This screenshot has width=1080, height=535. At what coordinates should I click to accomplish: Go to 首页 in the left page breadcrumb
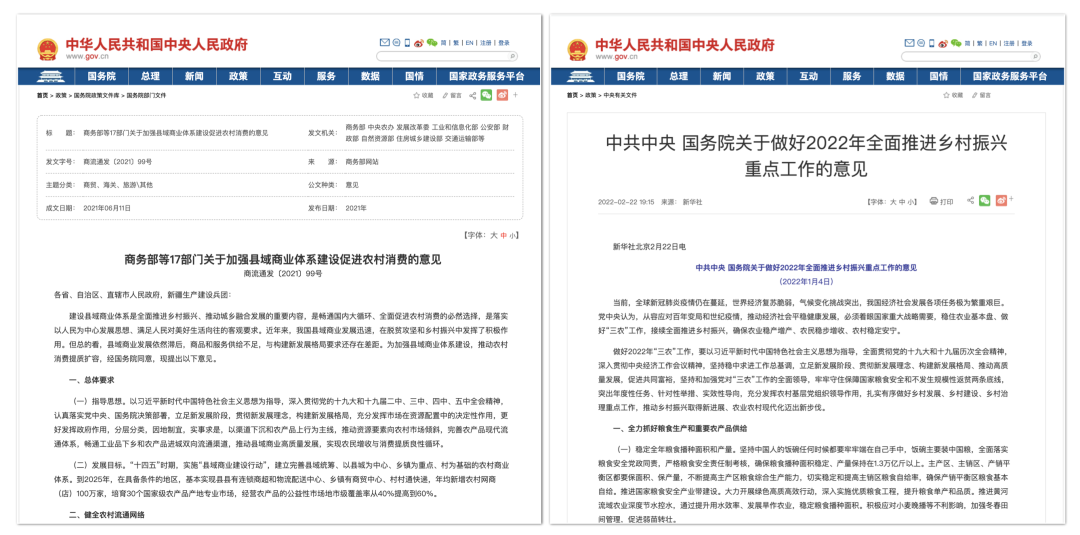pos(42,95)
